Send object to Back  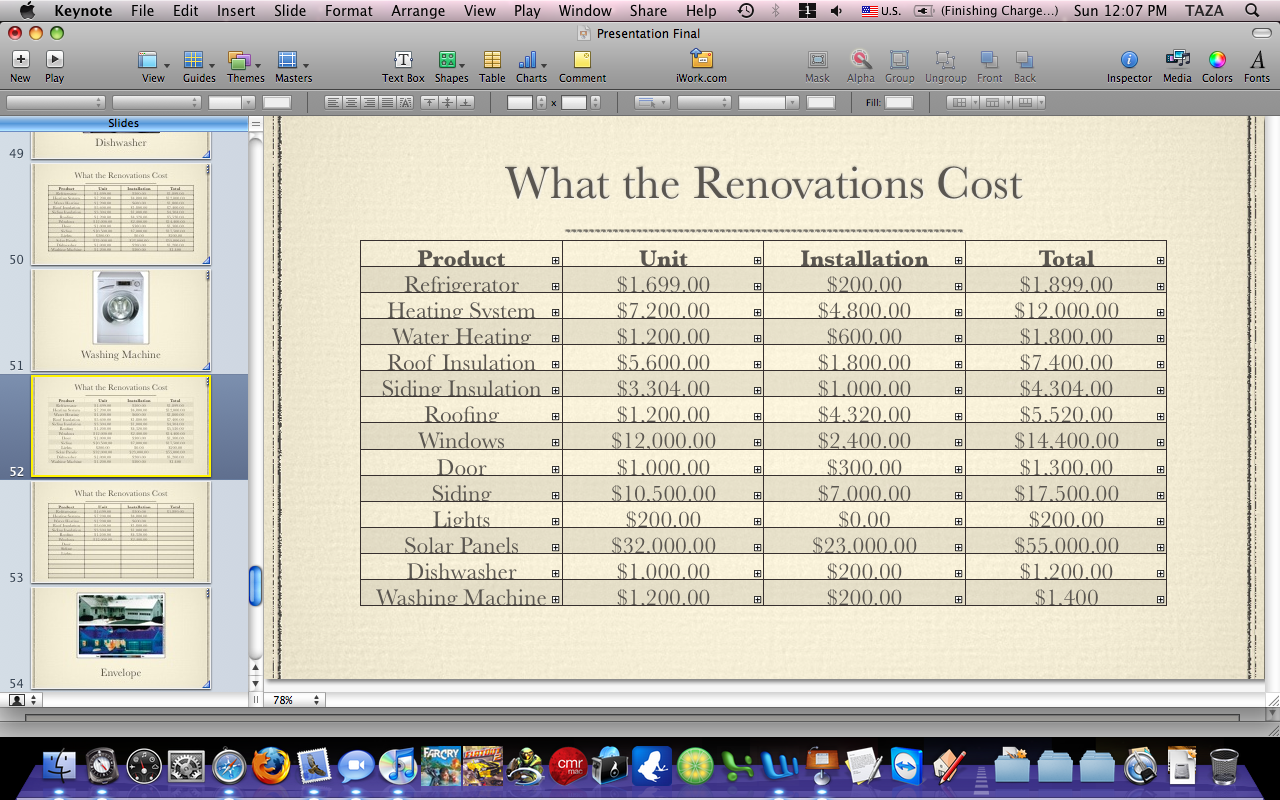[1024, 66]
